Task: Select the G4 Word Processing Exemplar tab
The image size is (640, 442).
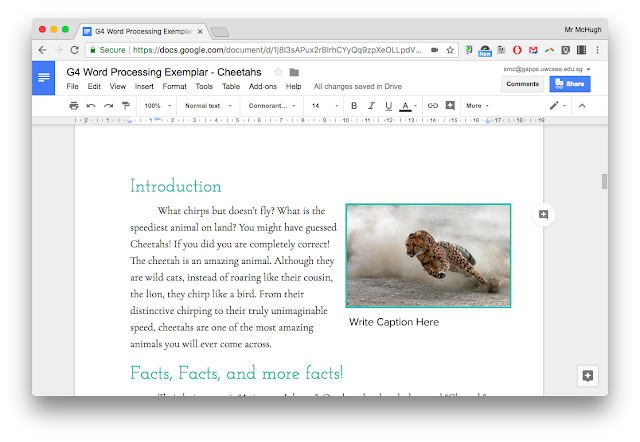Action: 143,31
